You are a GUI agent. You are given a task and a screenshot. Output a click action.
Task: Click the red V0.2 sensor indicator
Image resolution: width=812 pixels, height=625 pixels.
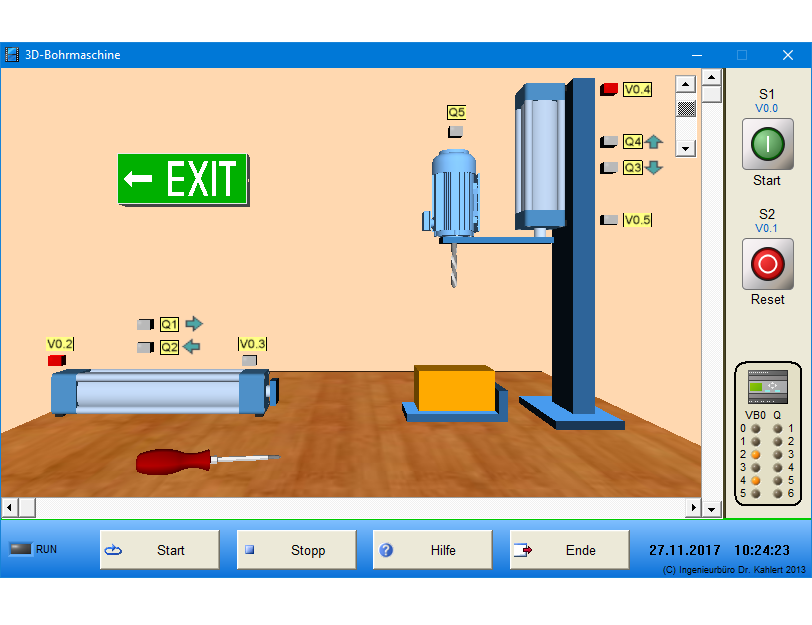click(56, 360)
